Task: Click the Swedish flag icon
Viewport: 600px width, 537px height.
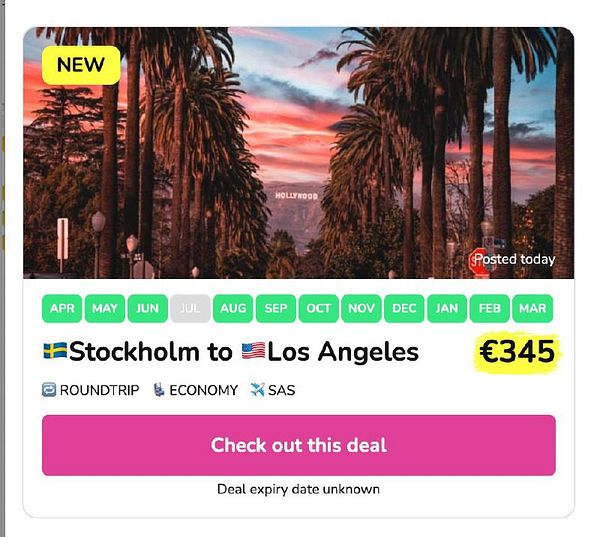Action: click(54, 352)
